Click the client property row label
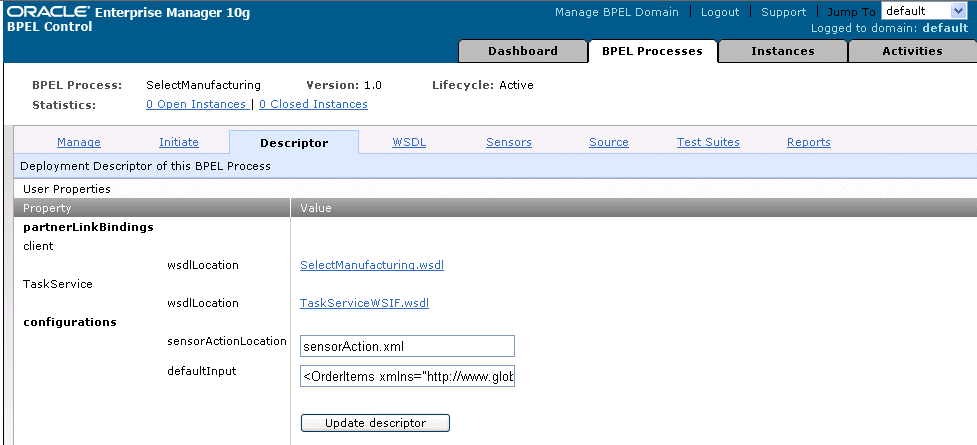 coord(38,246)
